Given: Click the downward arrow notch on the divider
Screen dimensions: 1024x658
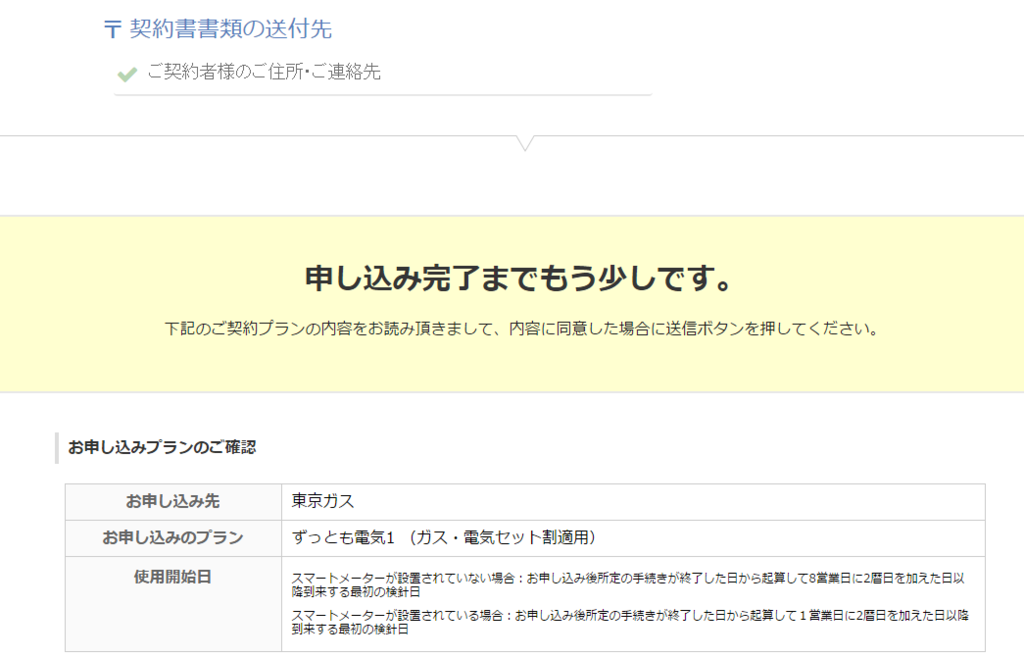Looking at the screenshot, I should 525,144.
